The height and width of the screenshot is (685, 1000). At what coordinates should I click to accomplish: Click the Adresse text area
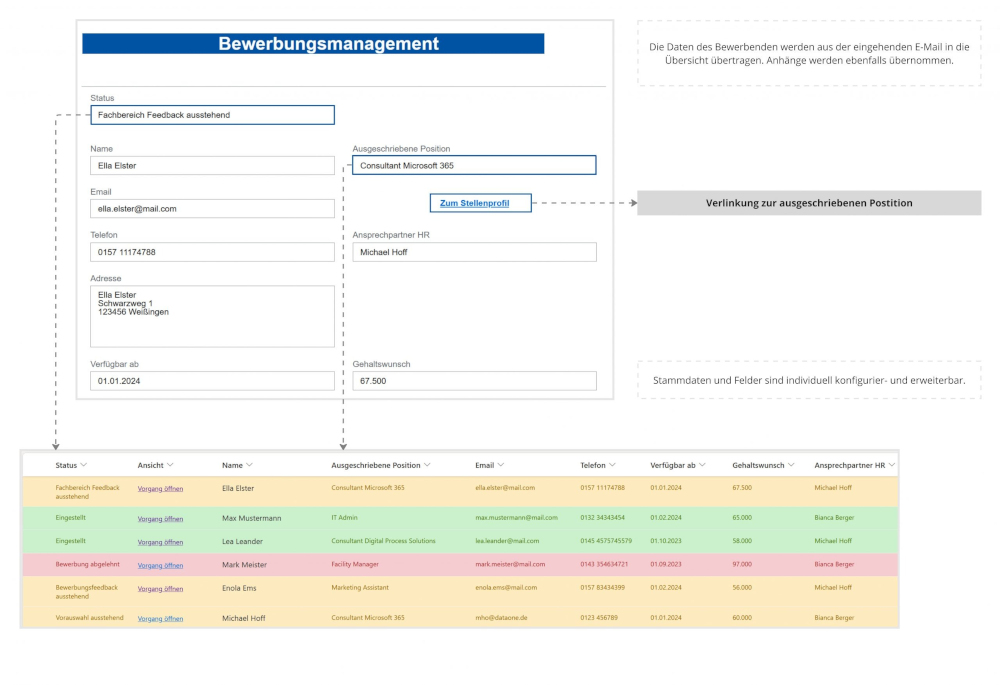[212, 316]
